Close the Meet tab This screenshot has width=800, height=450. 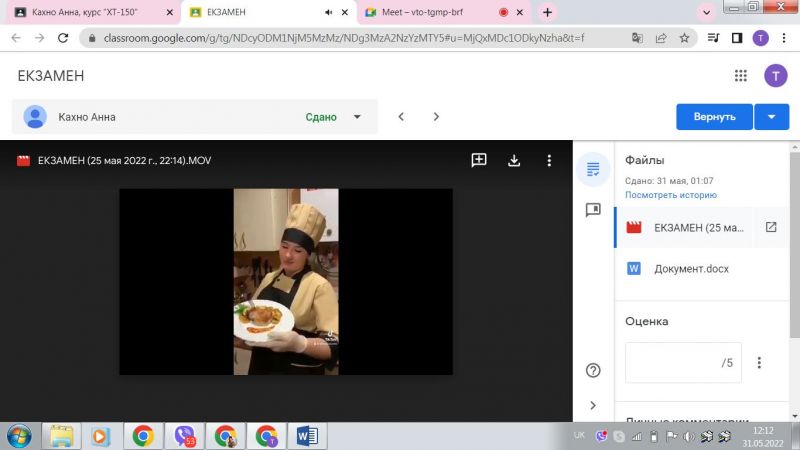point(519,12)
